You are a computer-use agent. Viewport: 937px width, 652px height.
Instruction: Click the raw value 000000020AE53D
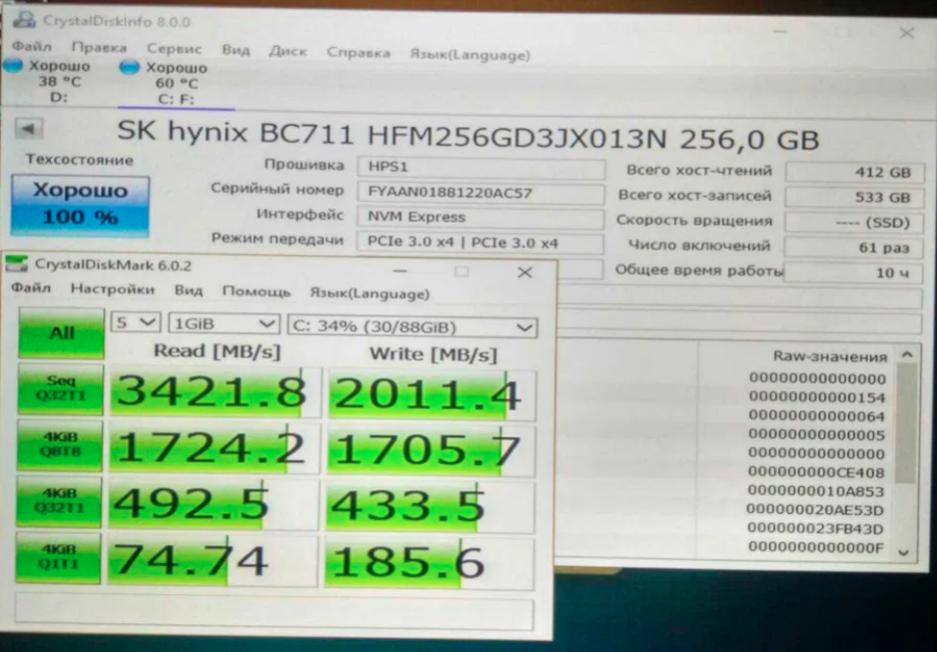[x=816, y=510]
